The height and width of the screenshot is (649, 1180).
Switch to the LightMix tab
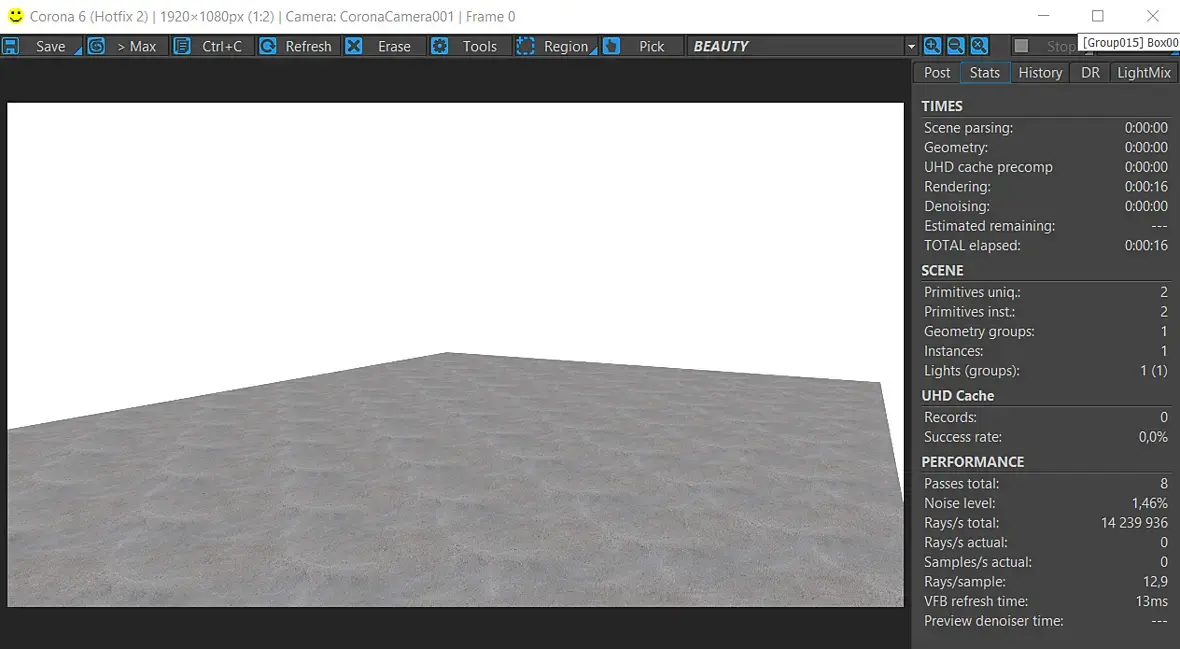coord(1144,72)
